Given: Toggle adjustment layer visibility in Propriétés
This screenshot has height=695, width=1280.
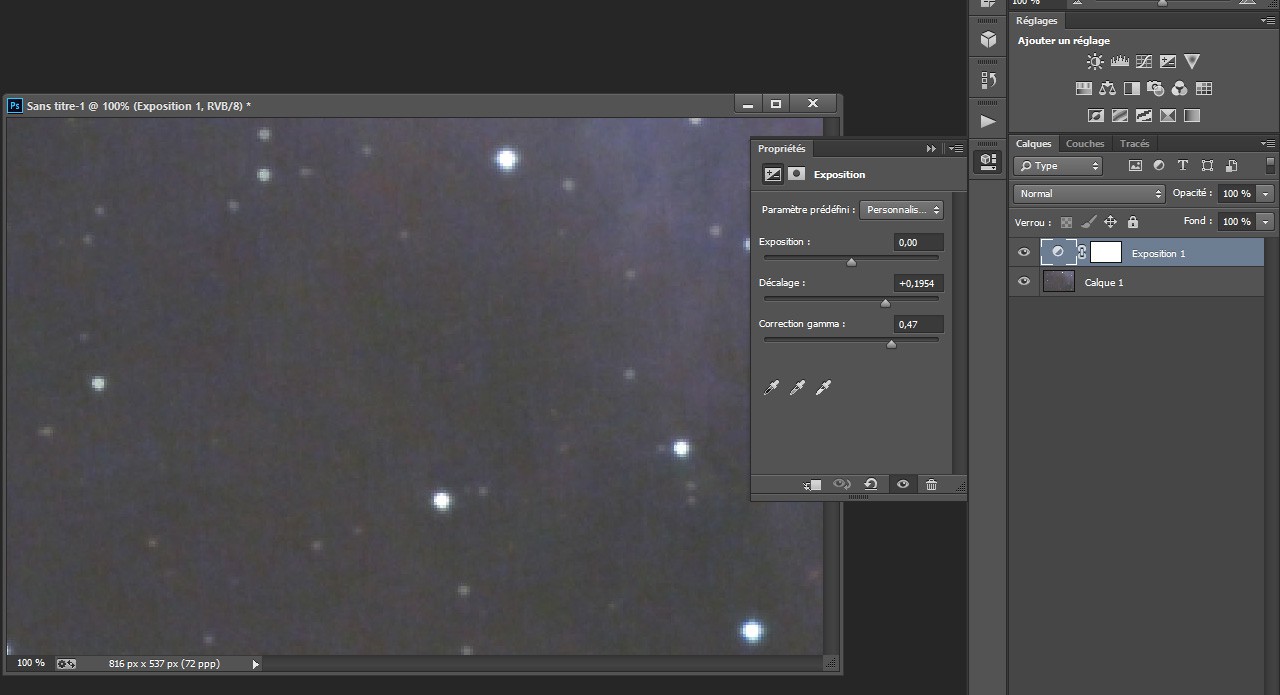Looking at the screenshot, I should tap(903, 485).
